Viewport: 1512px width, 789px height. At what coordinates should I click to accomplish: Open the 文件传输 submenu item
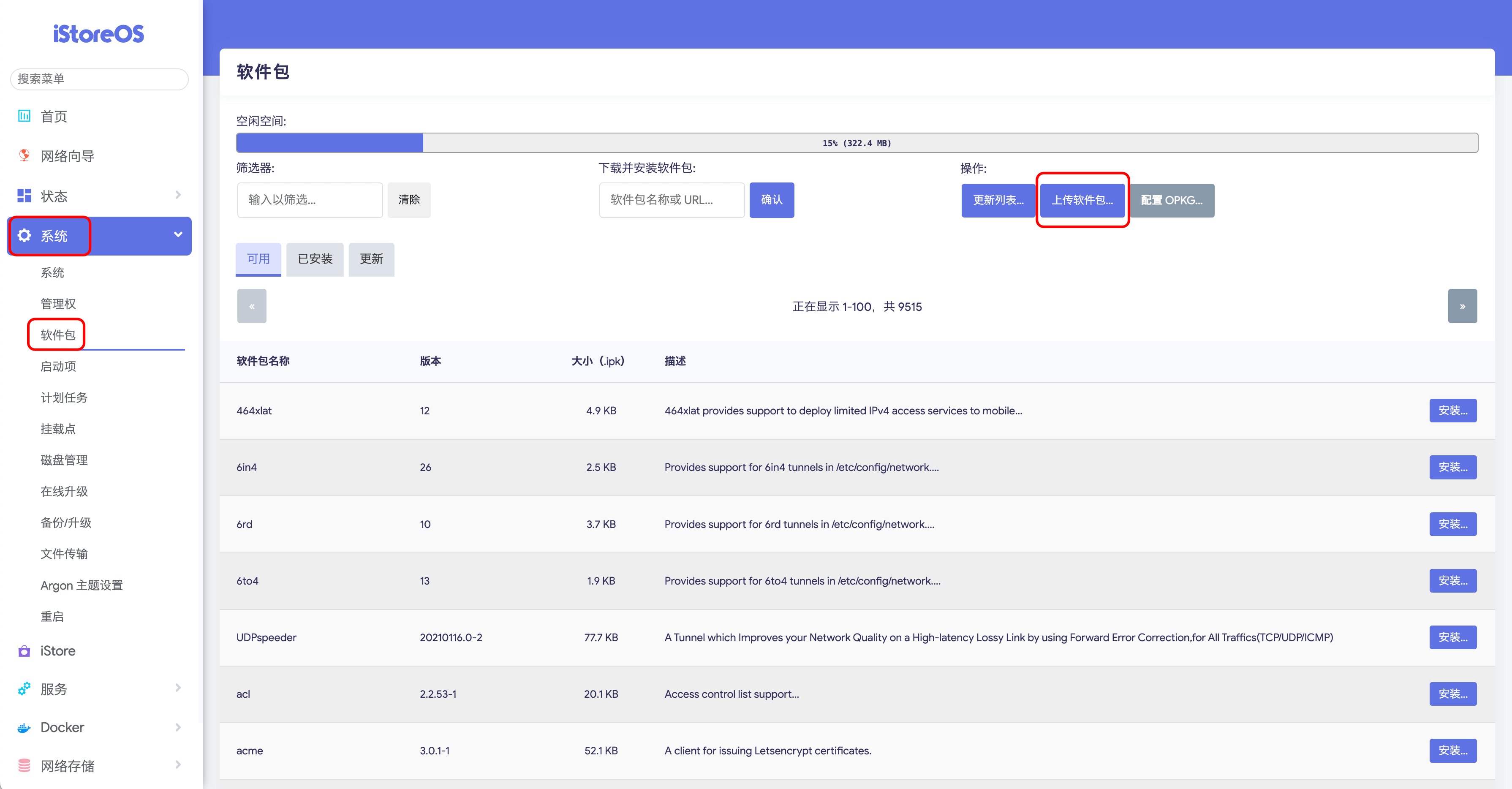click(64, 554)
